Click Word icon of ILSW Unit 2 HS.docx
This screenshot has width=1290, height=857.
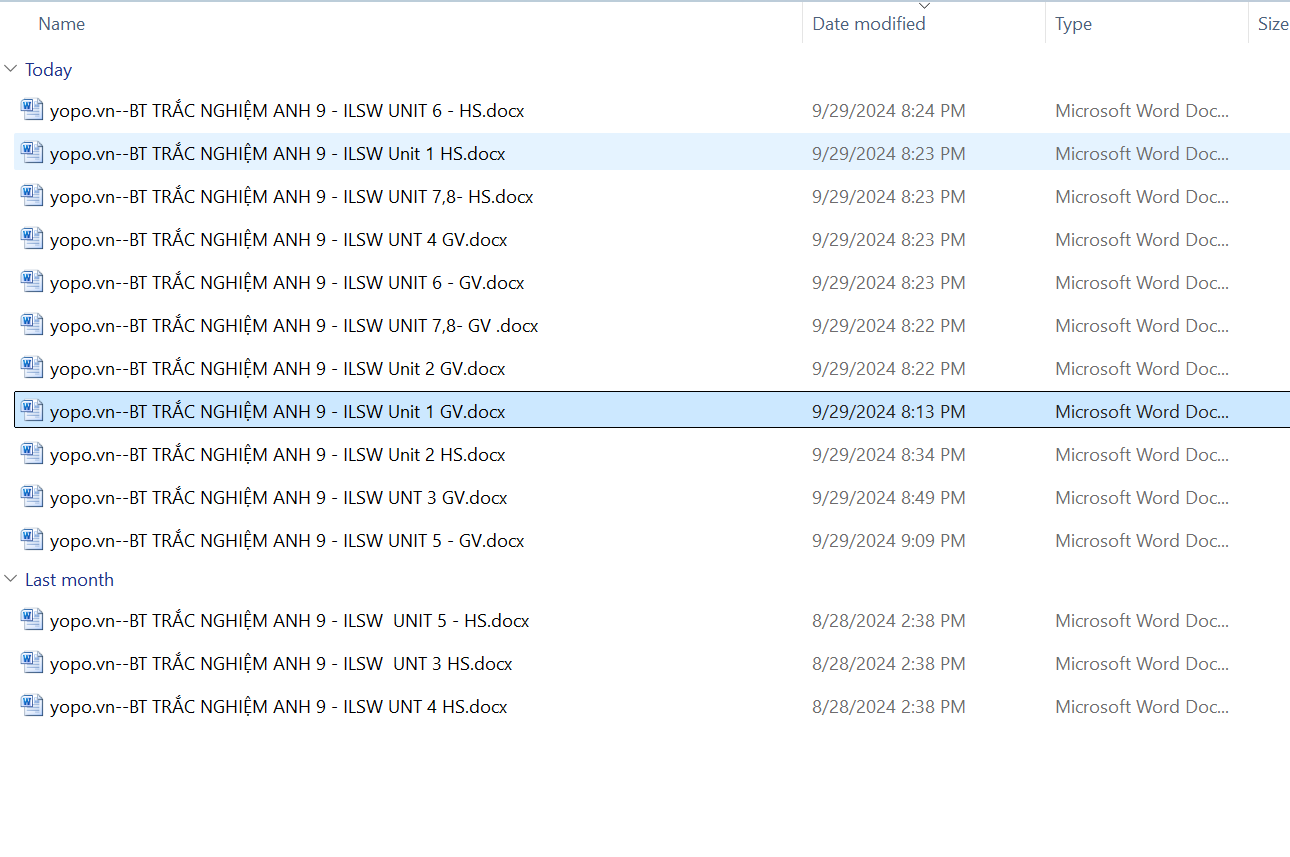point(32,454)
